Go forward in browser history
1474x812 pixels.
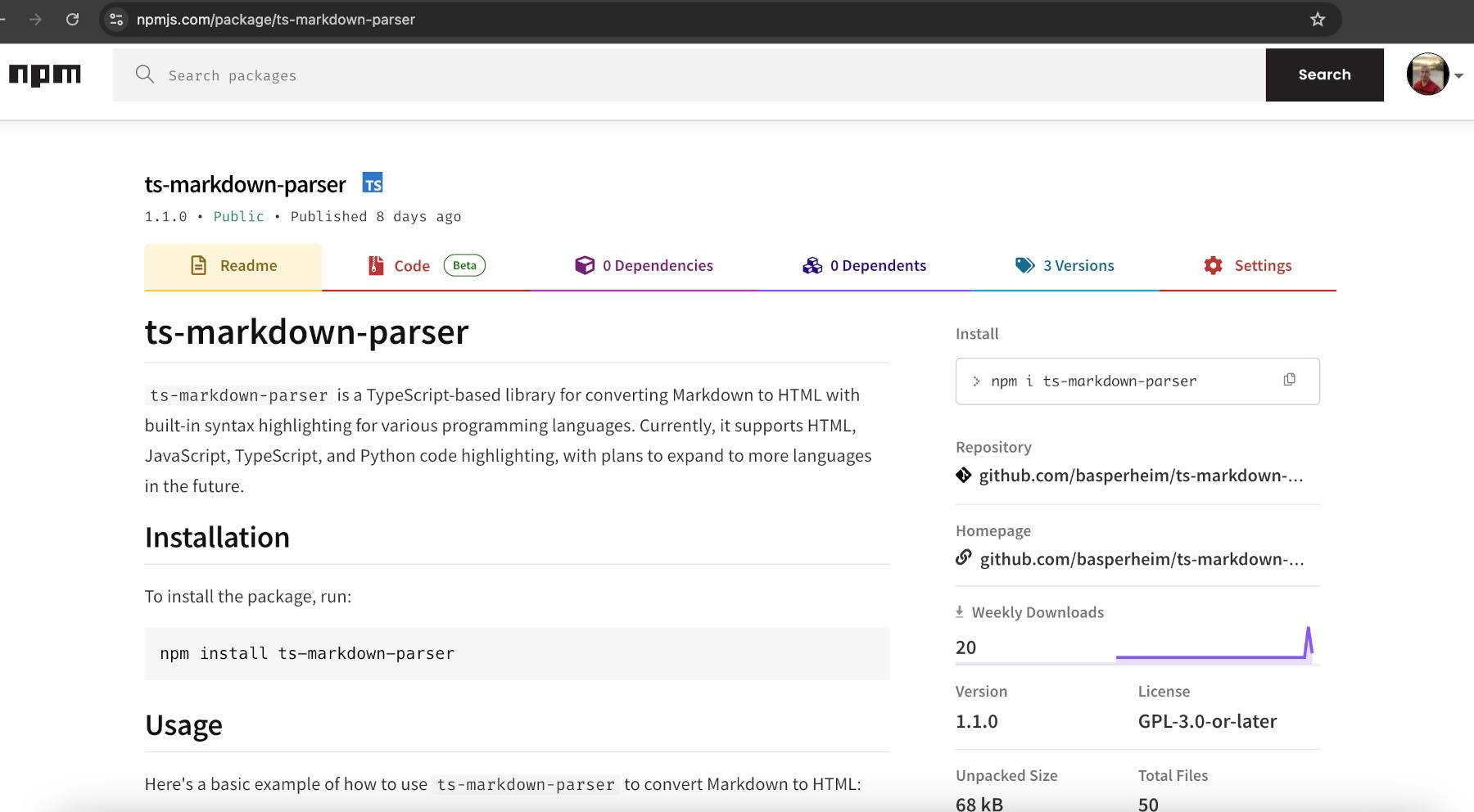pos(35,19)
